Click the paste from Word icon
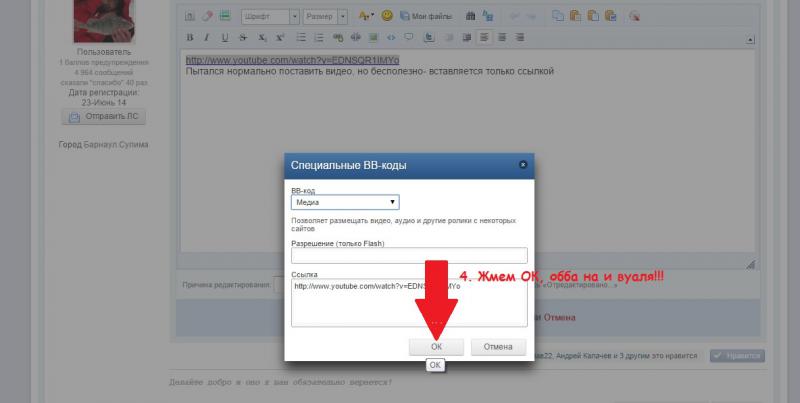Screen dimensions: 800x403 (x=610, y=16)
